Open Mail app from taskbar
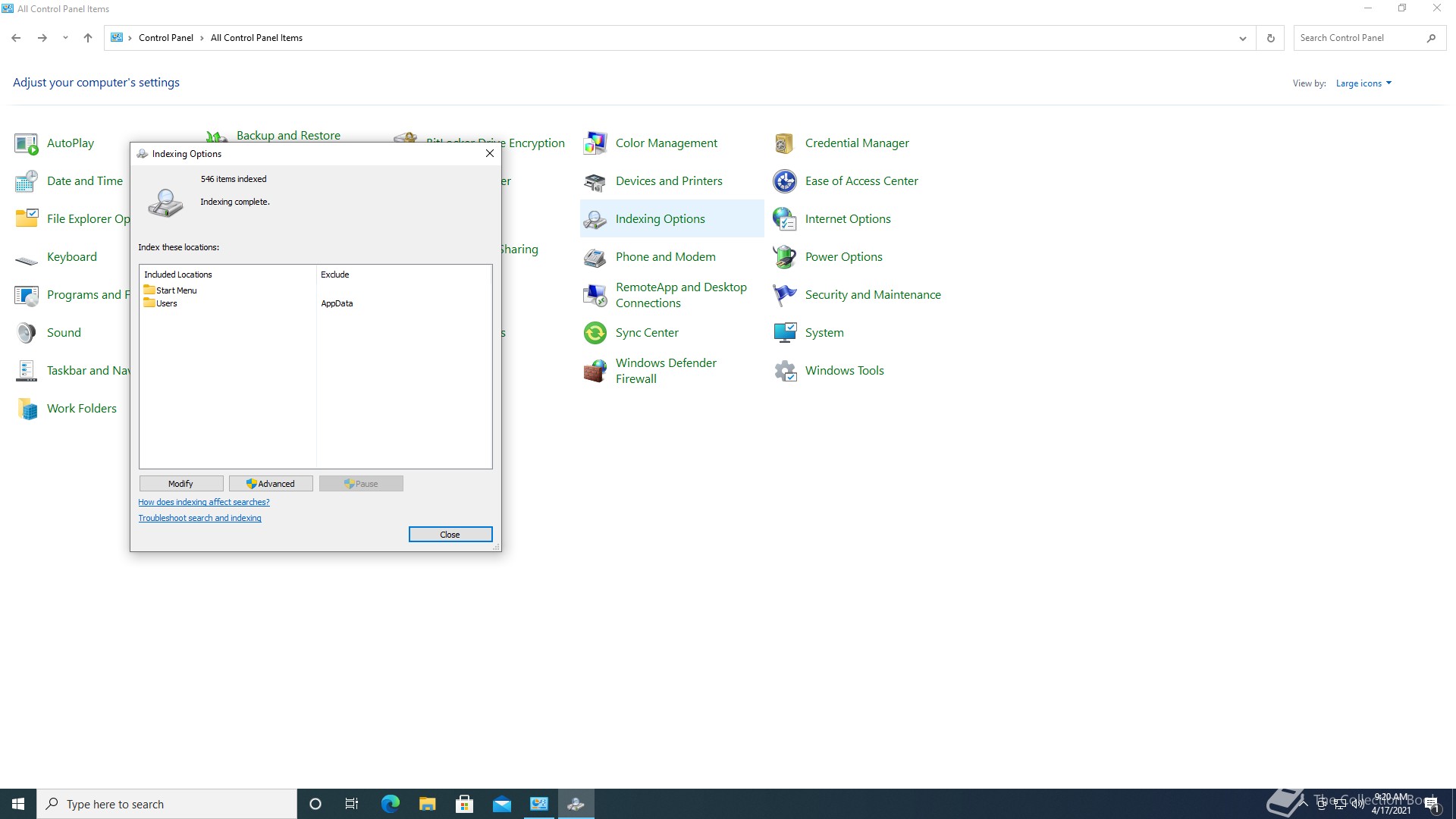The height and width of the screenshot is (819, 1456). pyautogui.click(x=501, y=804)
